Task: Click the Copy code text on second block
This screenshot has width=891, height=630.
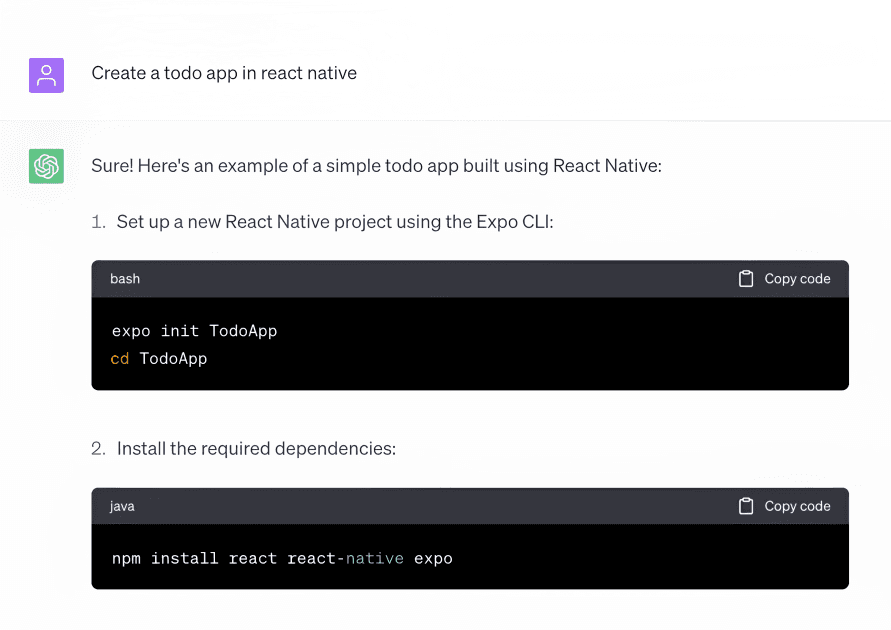Action: pyautogui.click(x=796, y=506)
